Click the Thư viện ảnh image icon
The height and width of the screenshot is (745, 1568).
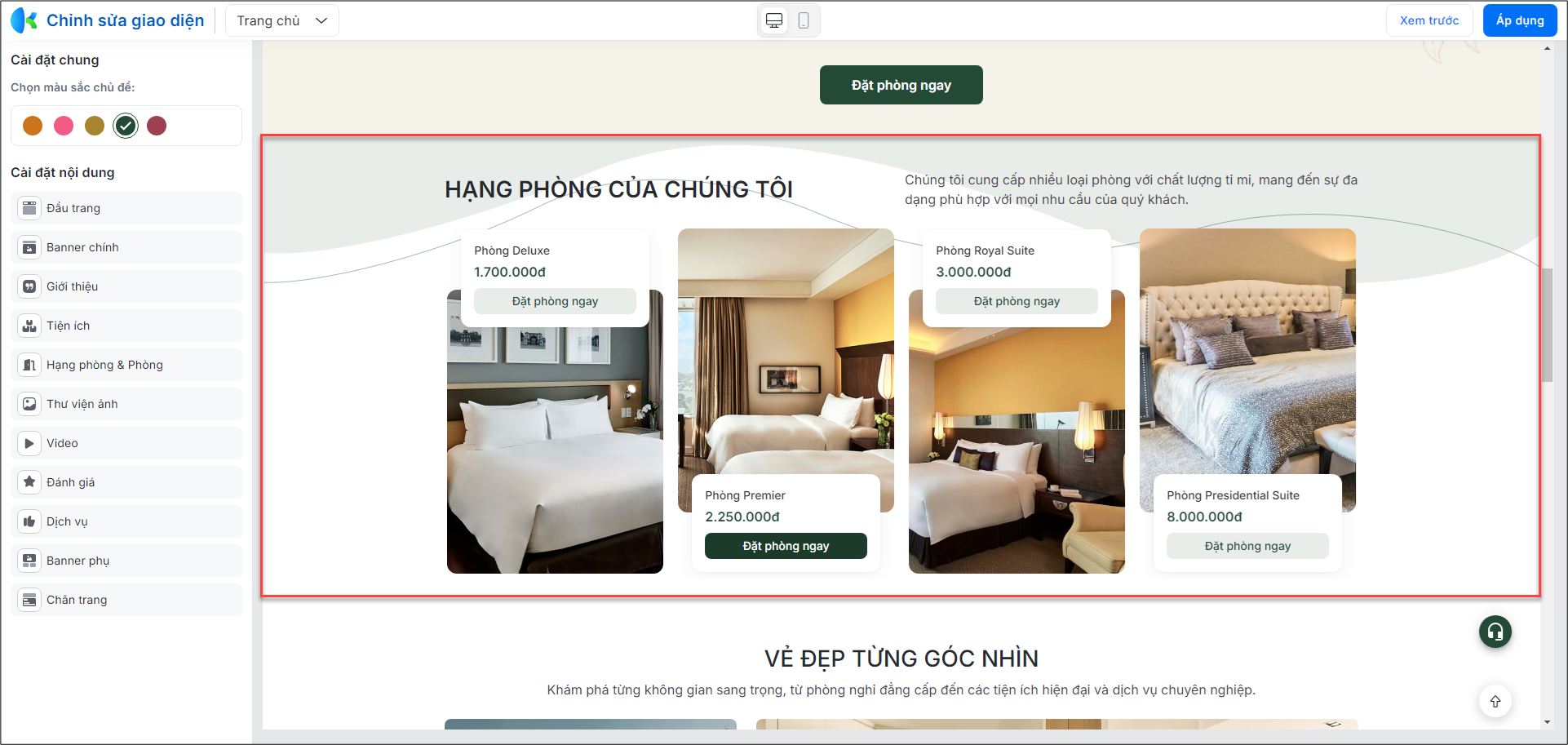[x=29, y=404]
